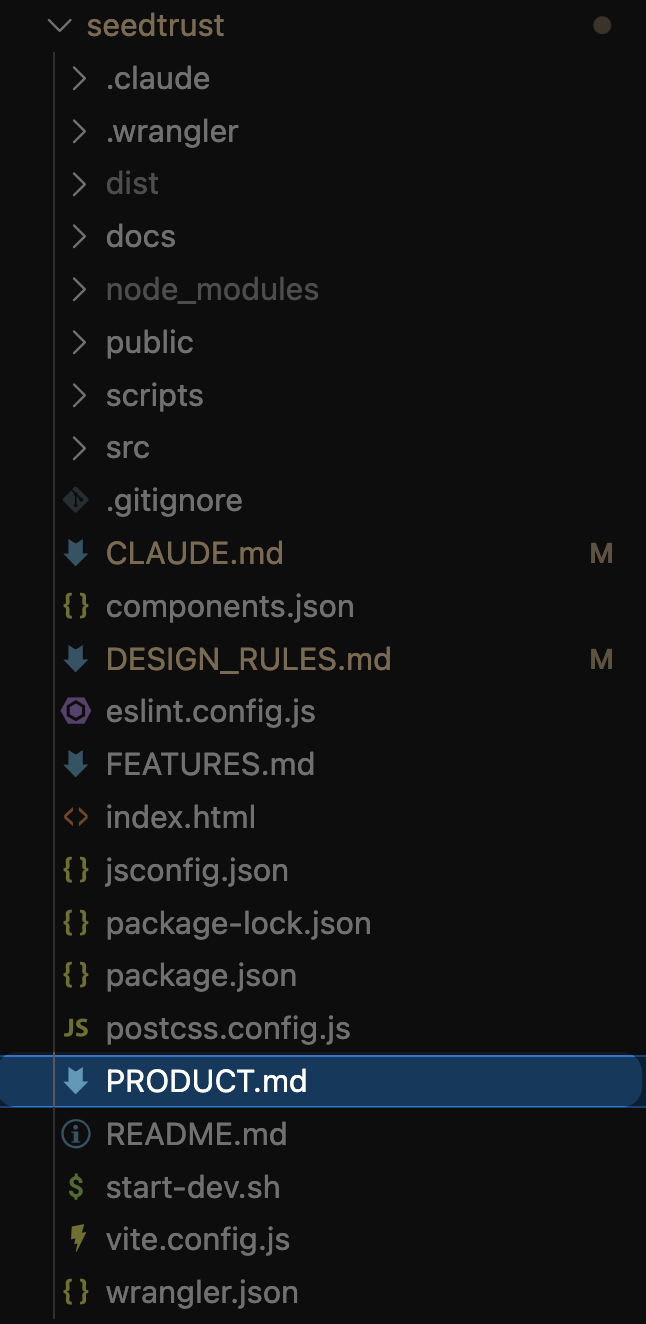
Task: Click the info icon beside README.md
Action: 77,1134
